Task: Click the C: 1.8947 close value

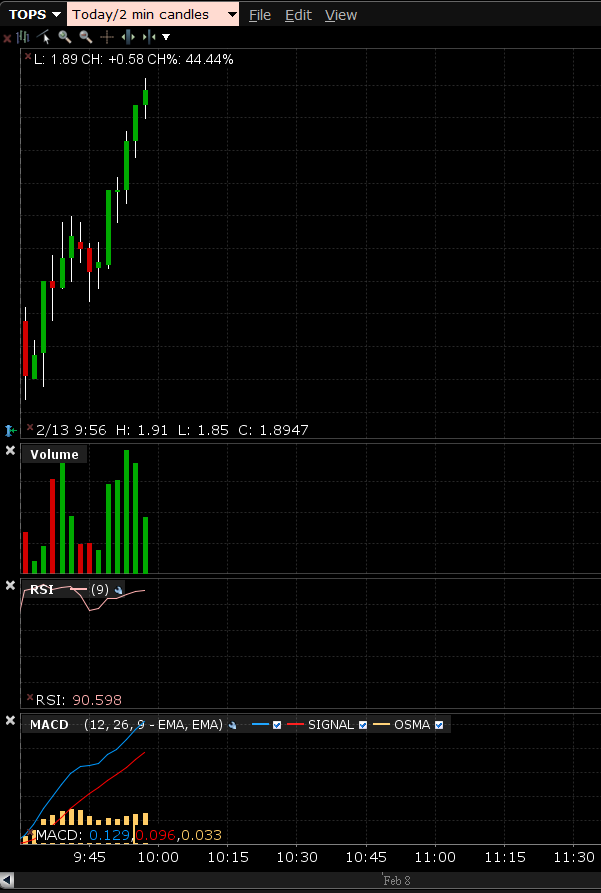Action: [273, 430]
